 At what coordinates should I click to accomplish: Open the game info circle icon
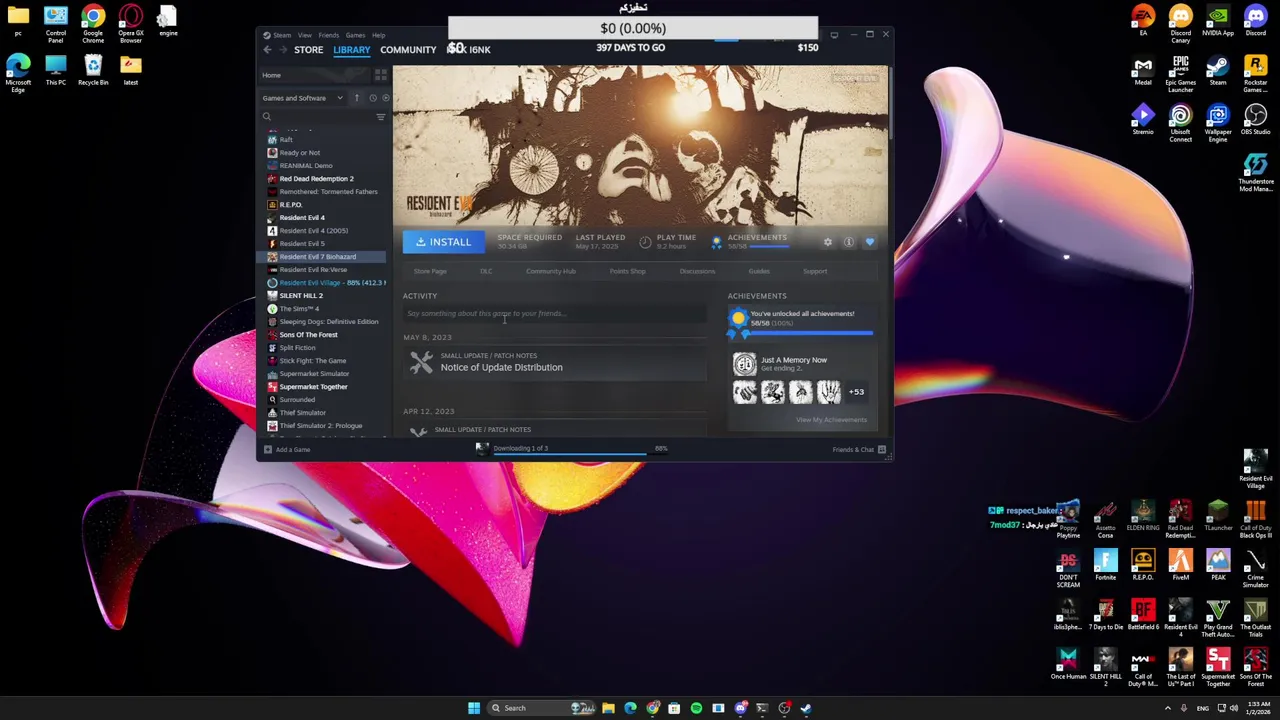[848, 242]
